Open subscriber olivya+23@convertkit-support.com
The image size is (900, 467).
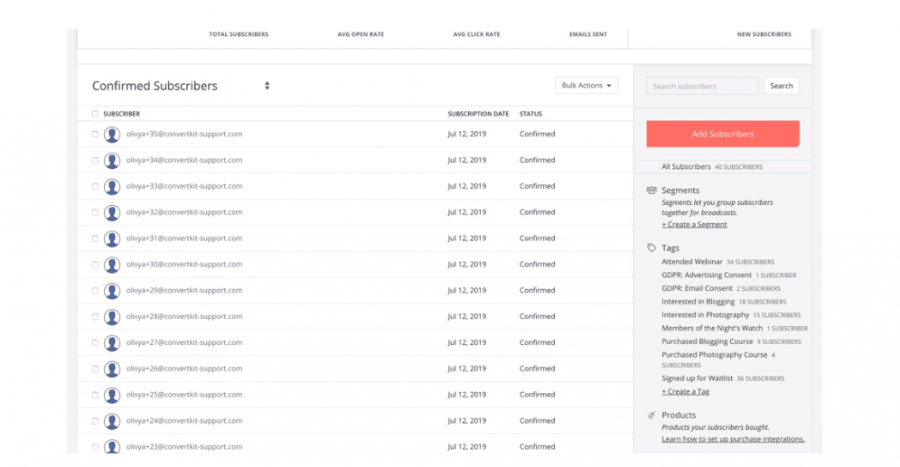pyautogui.click(x=184, y=447)
